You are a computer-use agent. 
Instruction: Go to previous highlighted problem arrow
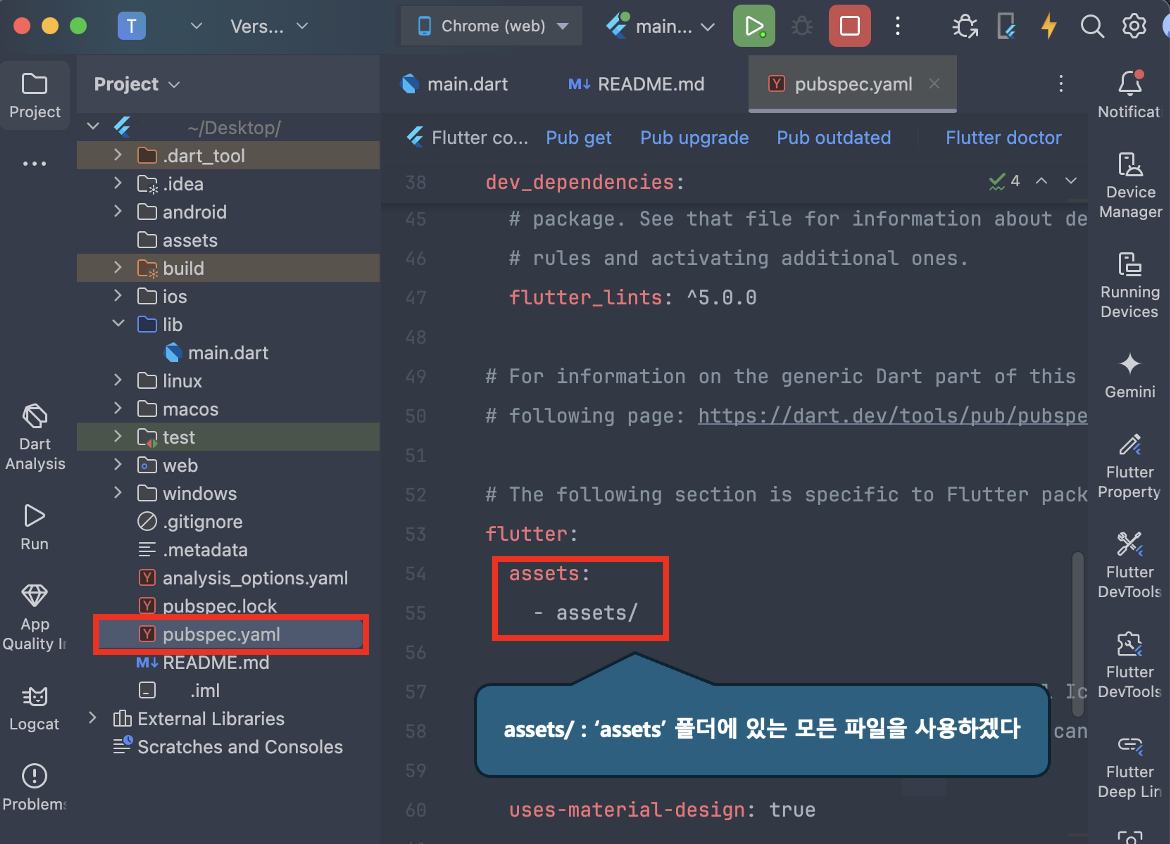coord(1042,181)
